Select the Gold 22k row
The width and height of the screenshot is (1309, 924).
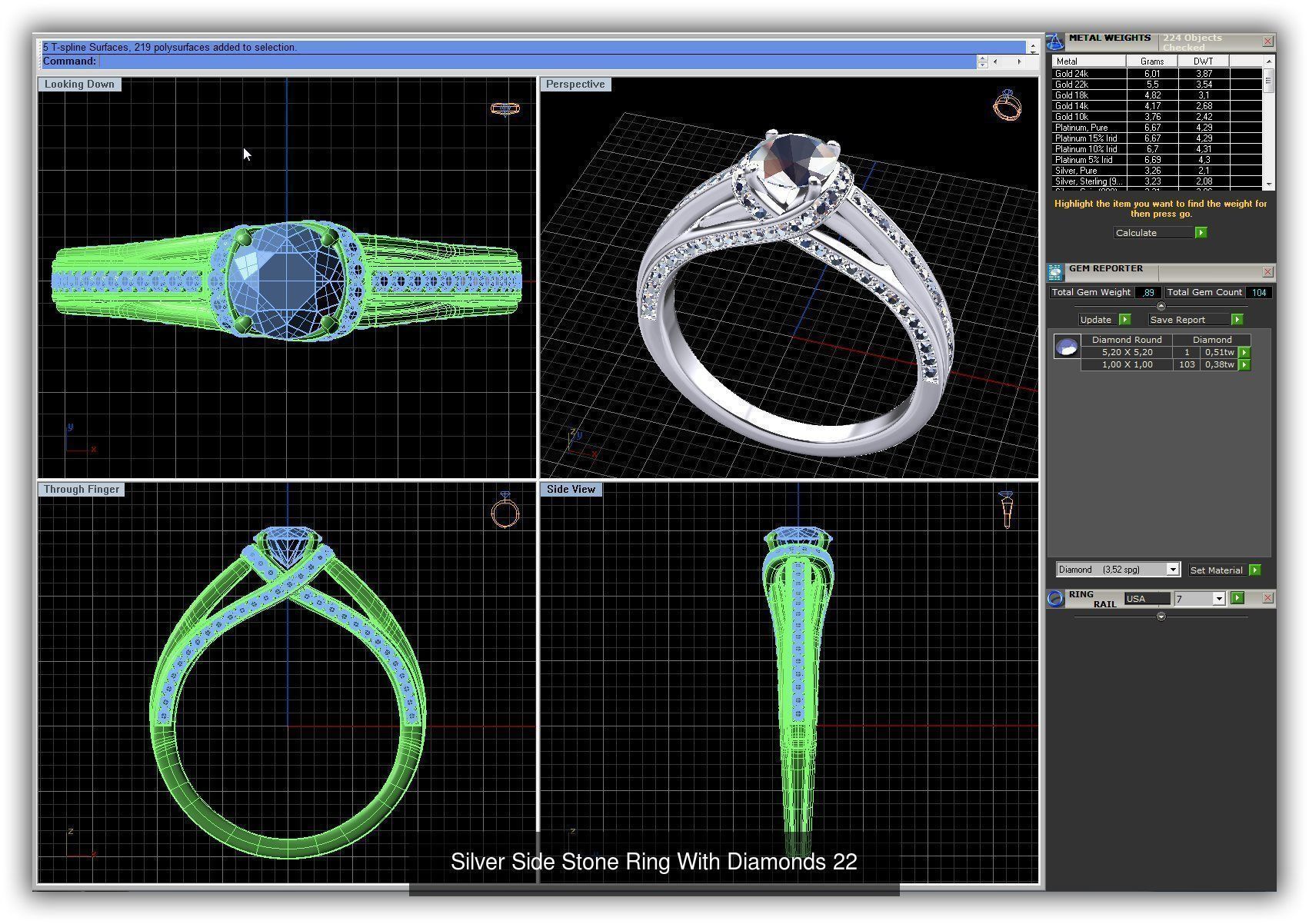[x=1157, y=85]
